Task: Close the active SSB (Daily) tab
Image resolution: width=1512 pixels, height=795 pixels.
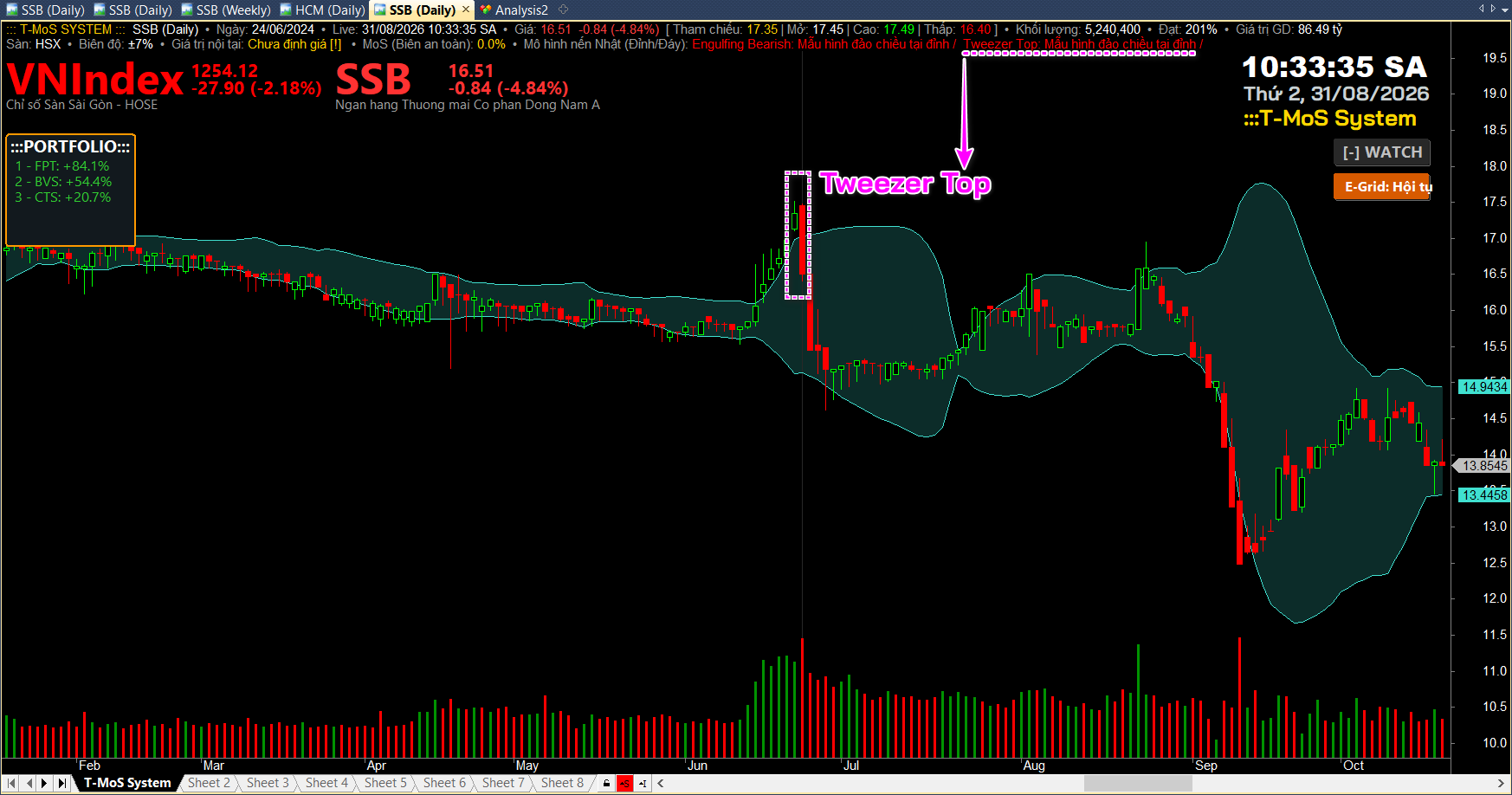Action: click(x=465, y=10)
